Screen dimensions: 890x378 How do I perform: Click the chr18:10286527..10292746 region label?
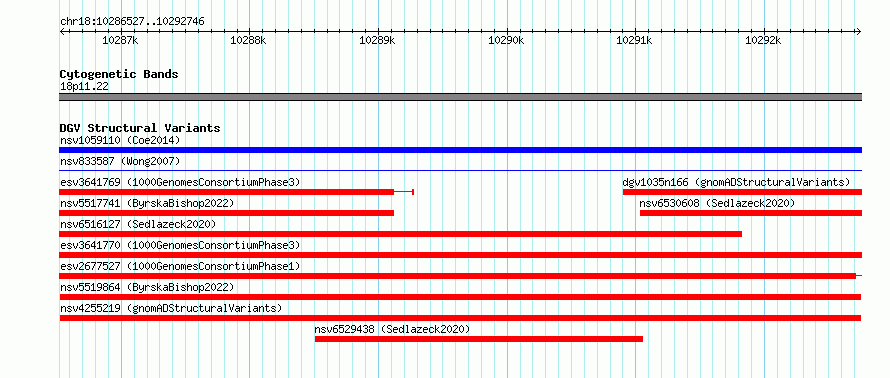click(132, 22)
